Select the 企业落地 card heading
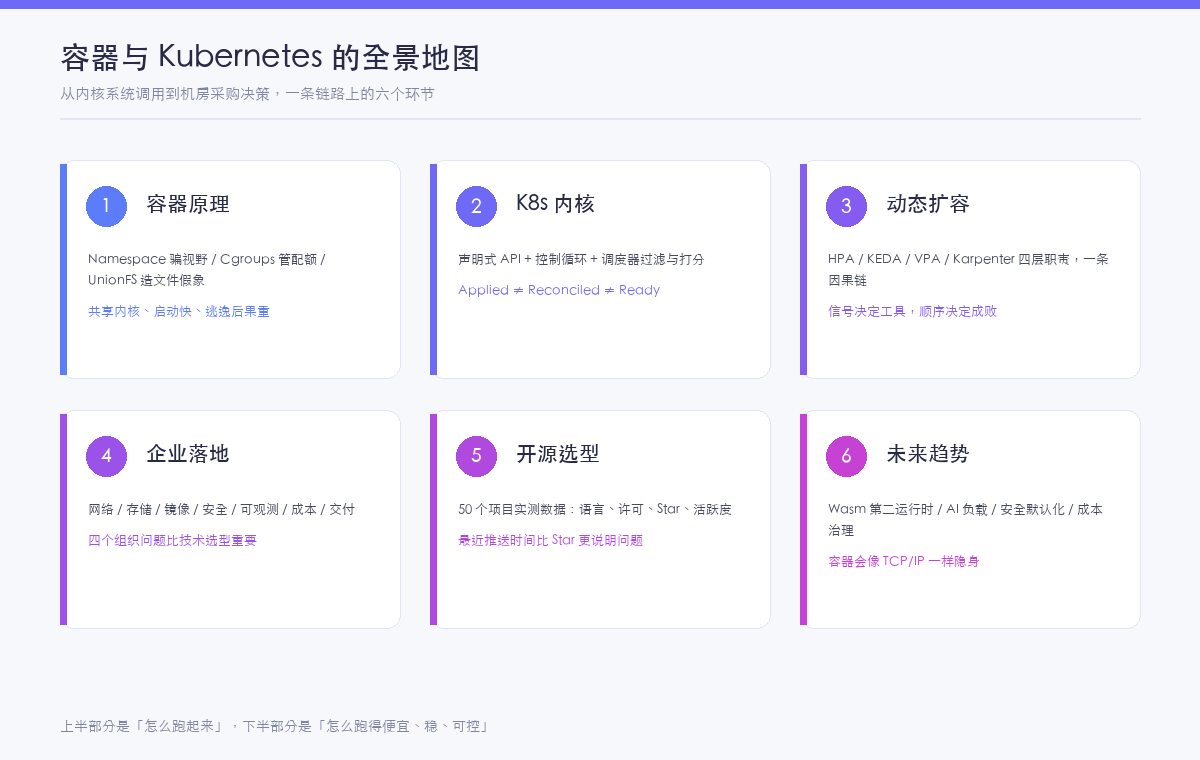 tap(188, 455)
